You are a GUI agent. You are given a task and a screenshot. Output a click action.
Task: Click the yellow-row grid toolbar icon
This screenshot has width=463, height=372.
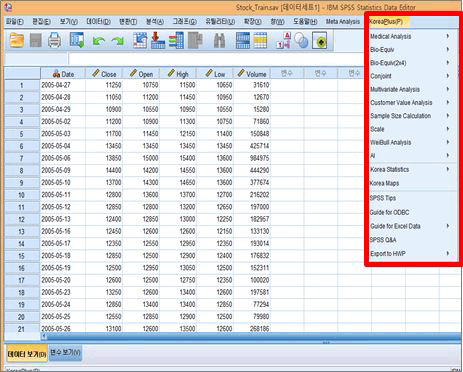pos(260,40)
